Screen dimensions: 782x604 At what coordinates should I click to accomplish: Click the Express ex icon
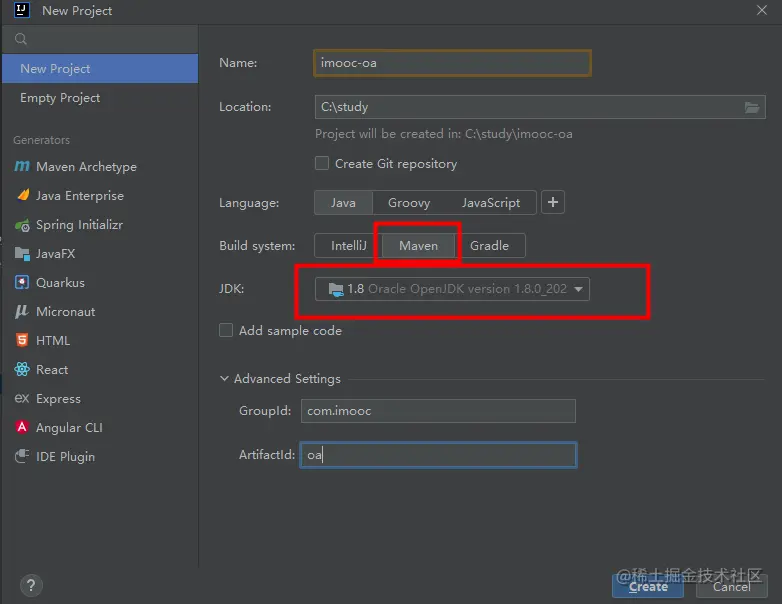(22, 398)
